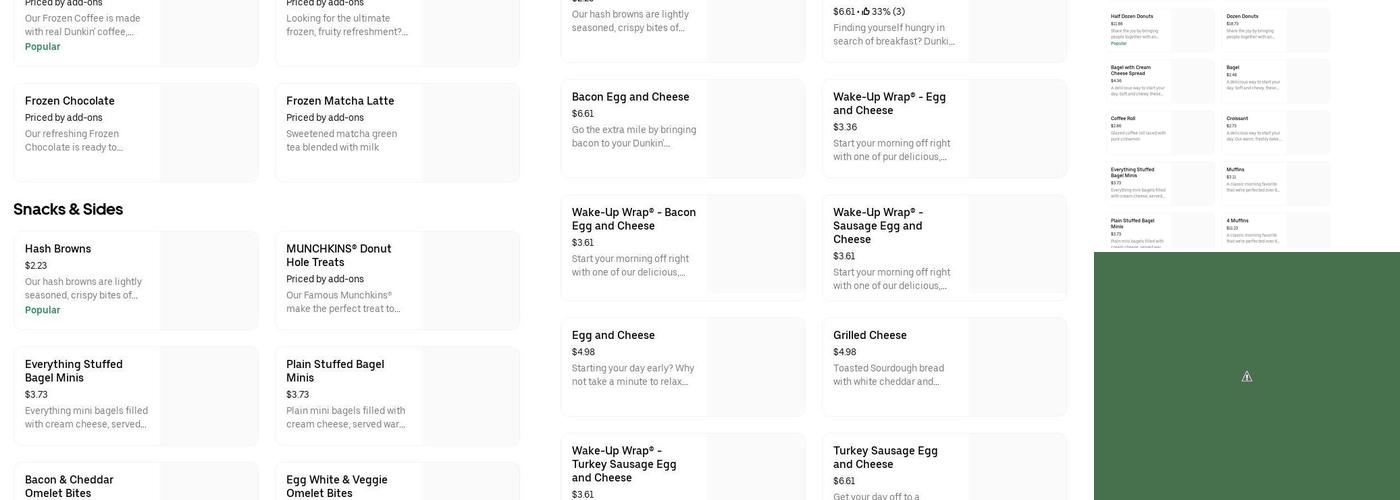Image resolution: width=1400 pixels, height=500 pixels.
Task: Click the Snacks & Sides section heading
Action: pos(68,209)
